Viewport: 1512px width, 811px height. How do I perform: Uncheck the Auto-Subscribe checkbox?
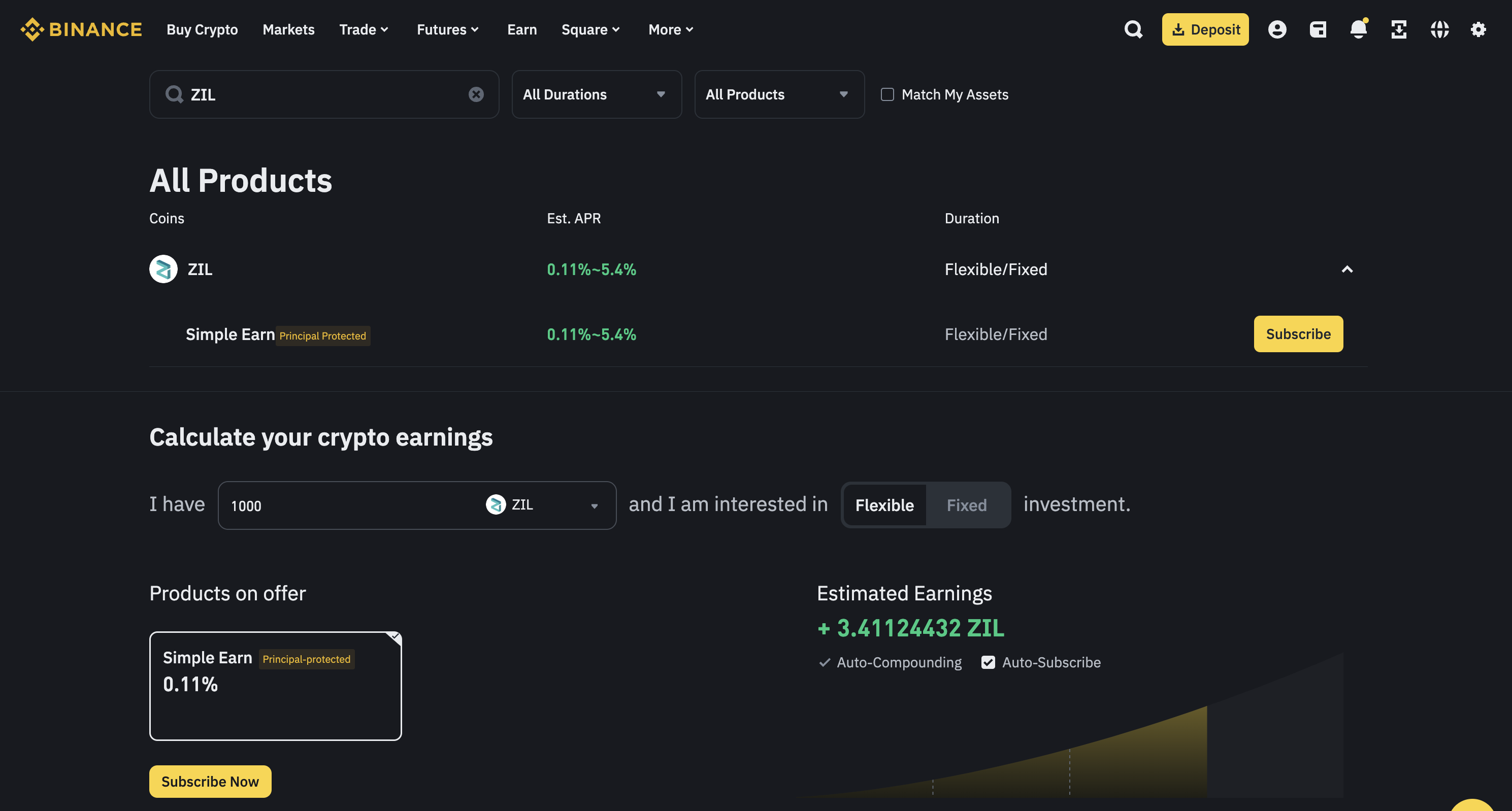(x=988, y=662)
